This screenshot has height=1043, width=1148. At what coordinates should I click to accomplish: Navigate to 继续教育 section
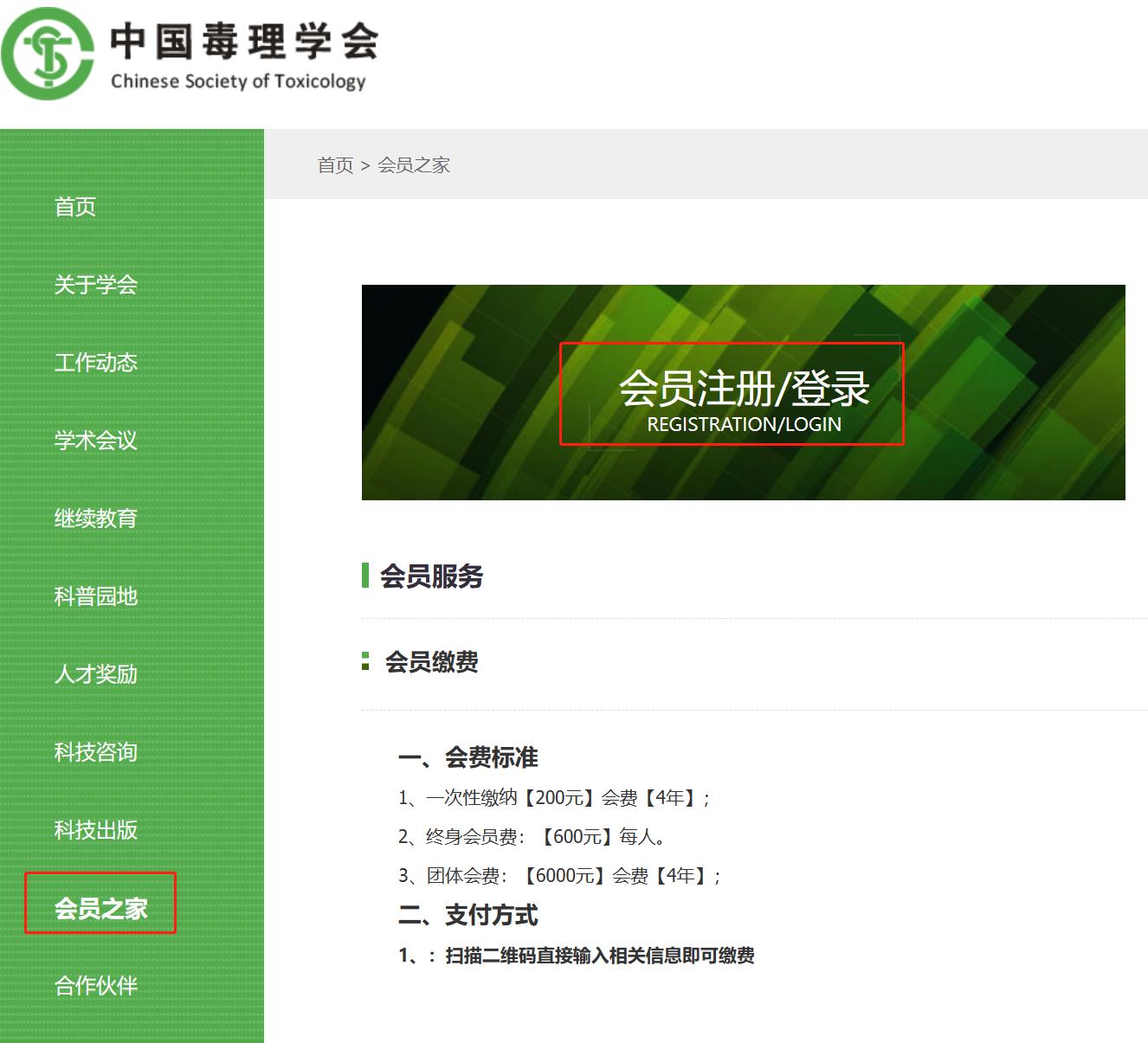[x=95, y=518]
